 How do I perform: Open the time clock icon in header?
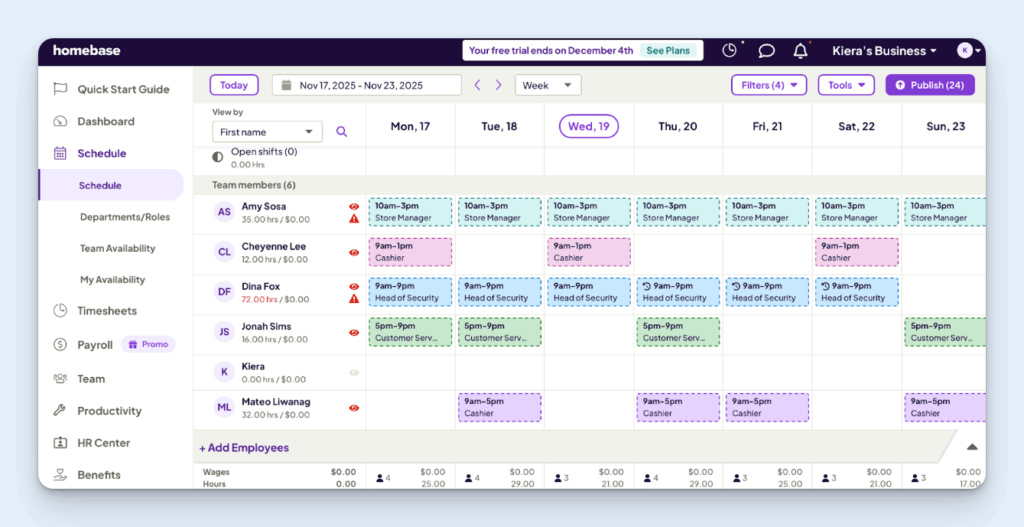pyautogui.click(x=729, y=50)
